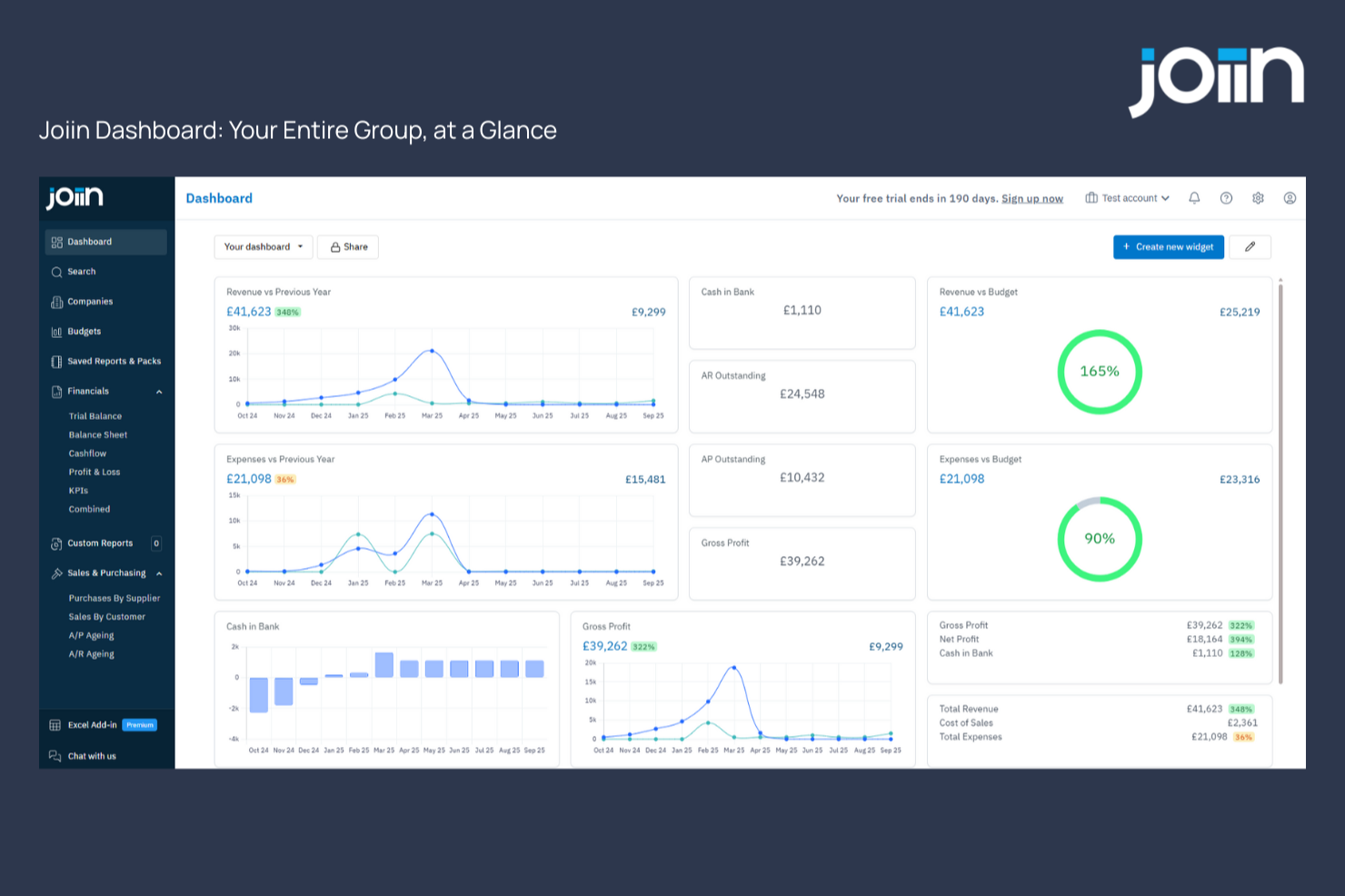The height and width of the screenshot is (896, 1345).
Task: Open Budgets from the sidebar
Action: (85, 331)
